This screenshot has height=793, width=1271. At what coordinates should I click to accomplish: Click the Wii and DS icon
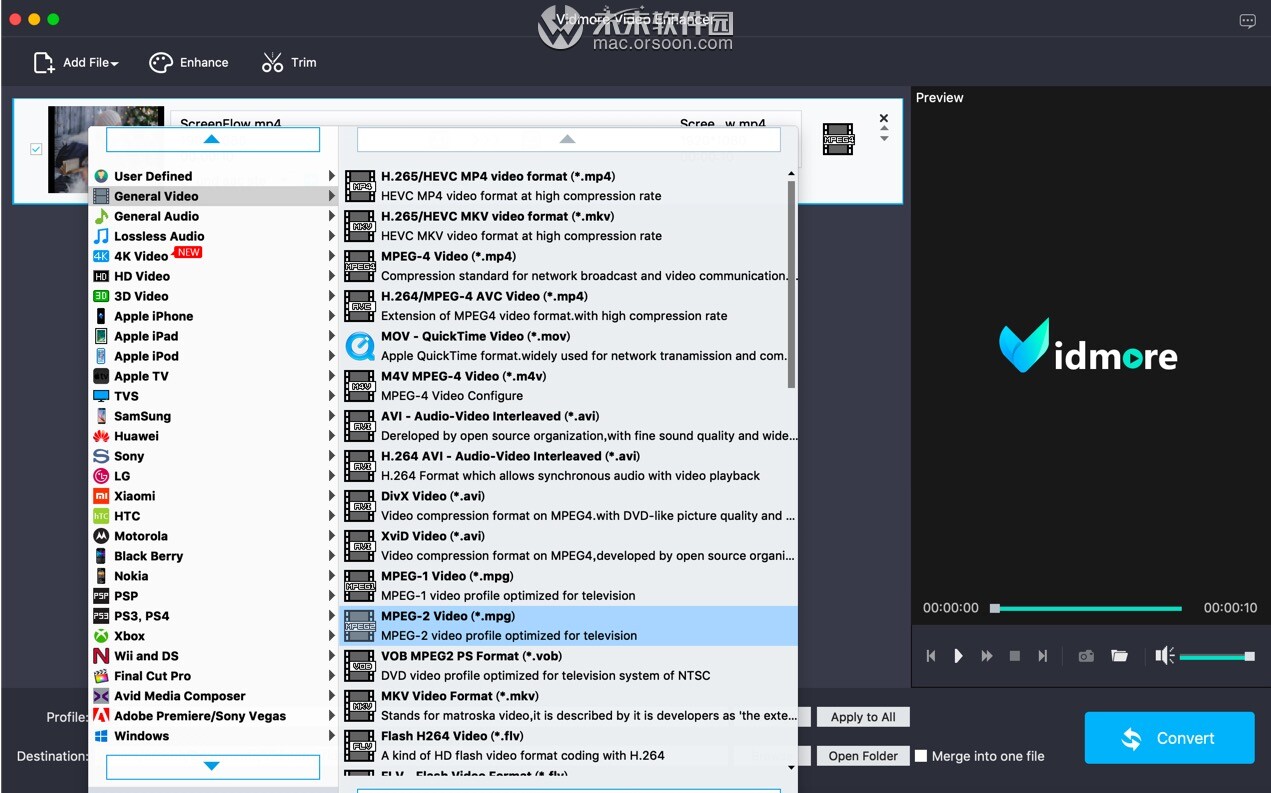coord(101,656)
